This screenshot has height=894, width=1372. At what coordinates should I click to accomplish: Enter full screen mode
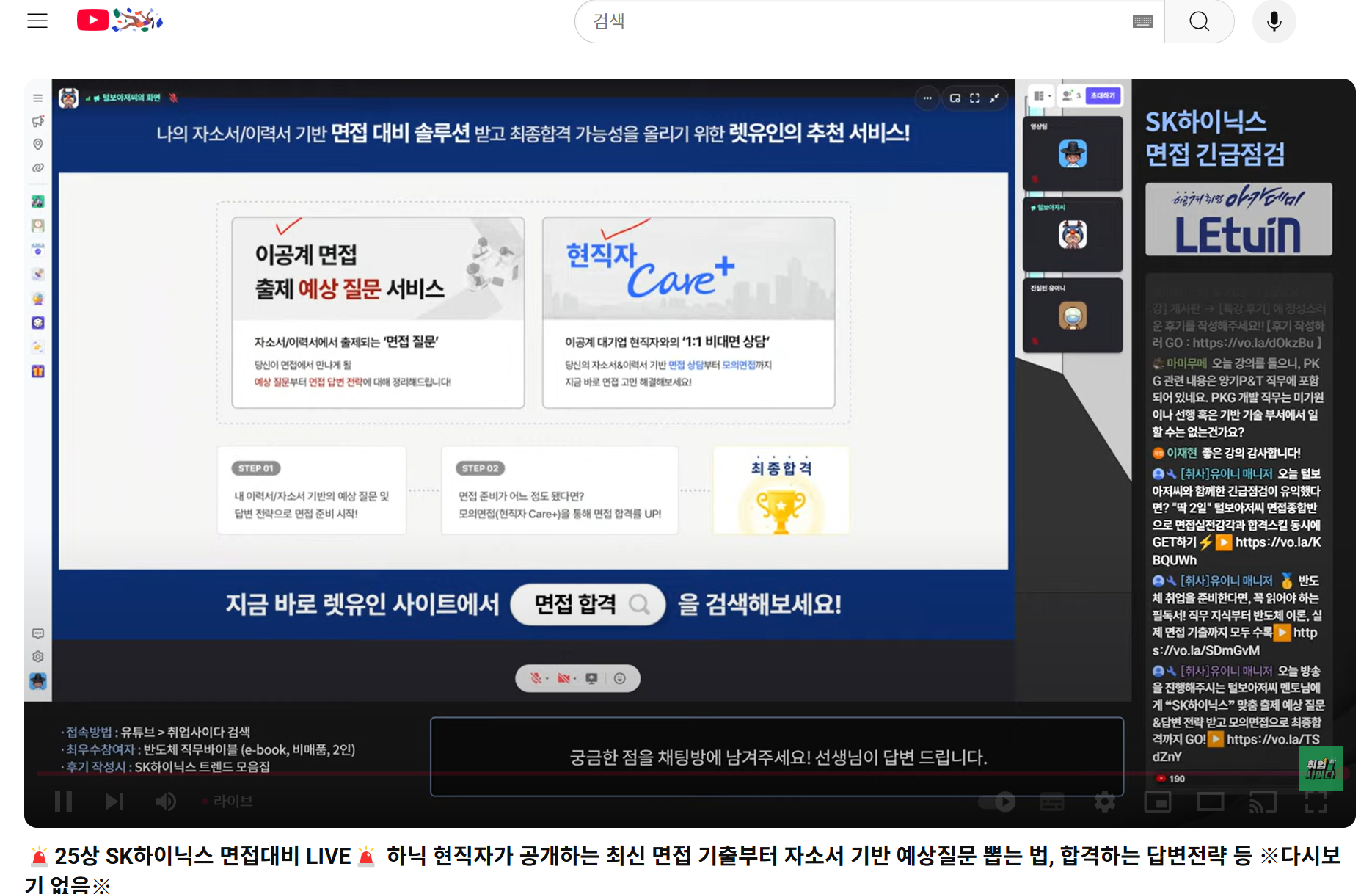pyautogui.click(x=1316, y=802)
